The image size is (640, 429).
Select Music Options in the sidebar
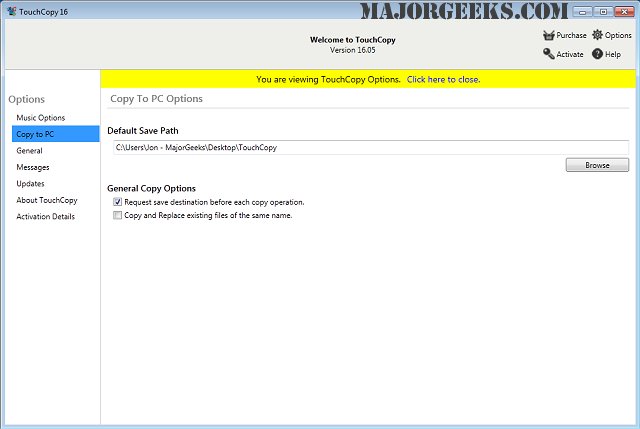click(56, 118)
